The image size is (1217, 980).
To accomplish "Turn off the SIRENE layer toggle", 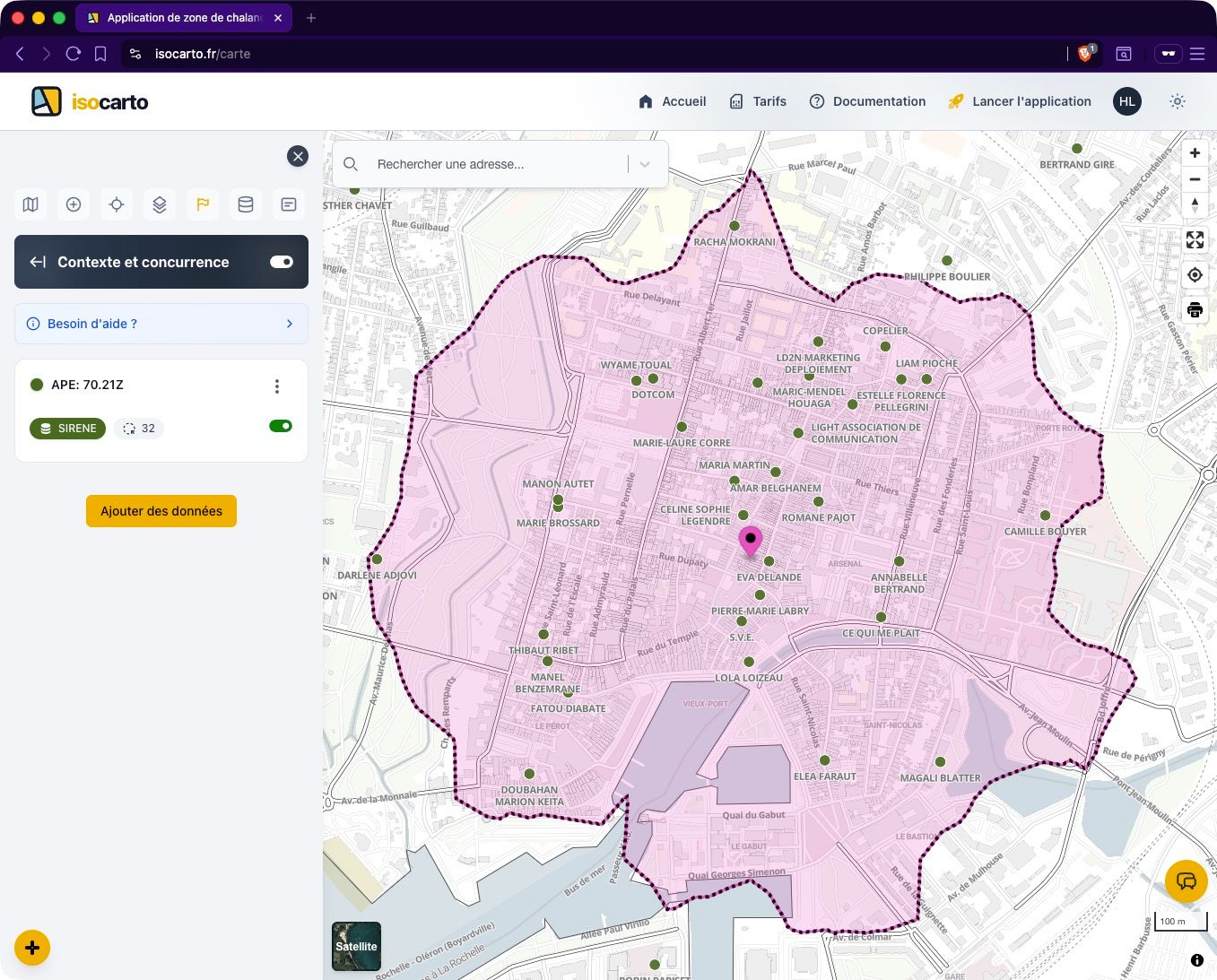I will [x=281, y=426].
